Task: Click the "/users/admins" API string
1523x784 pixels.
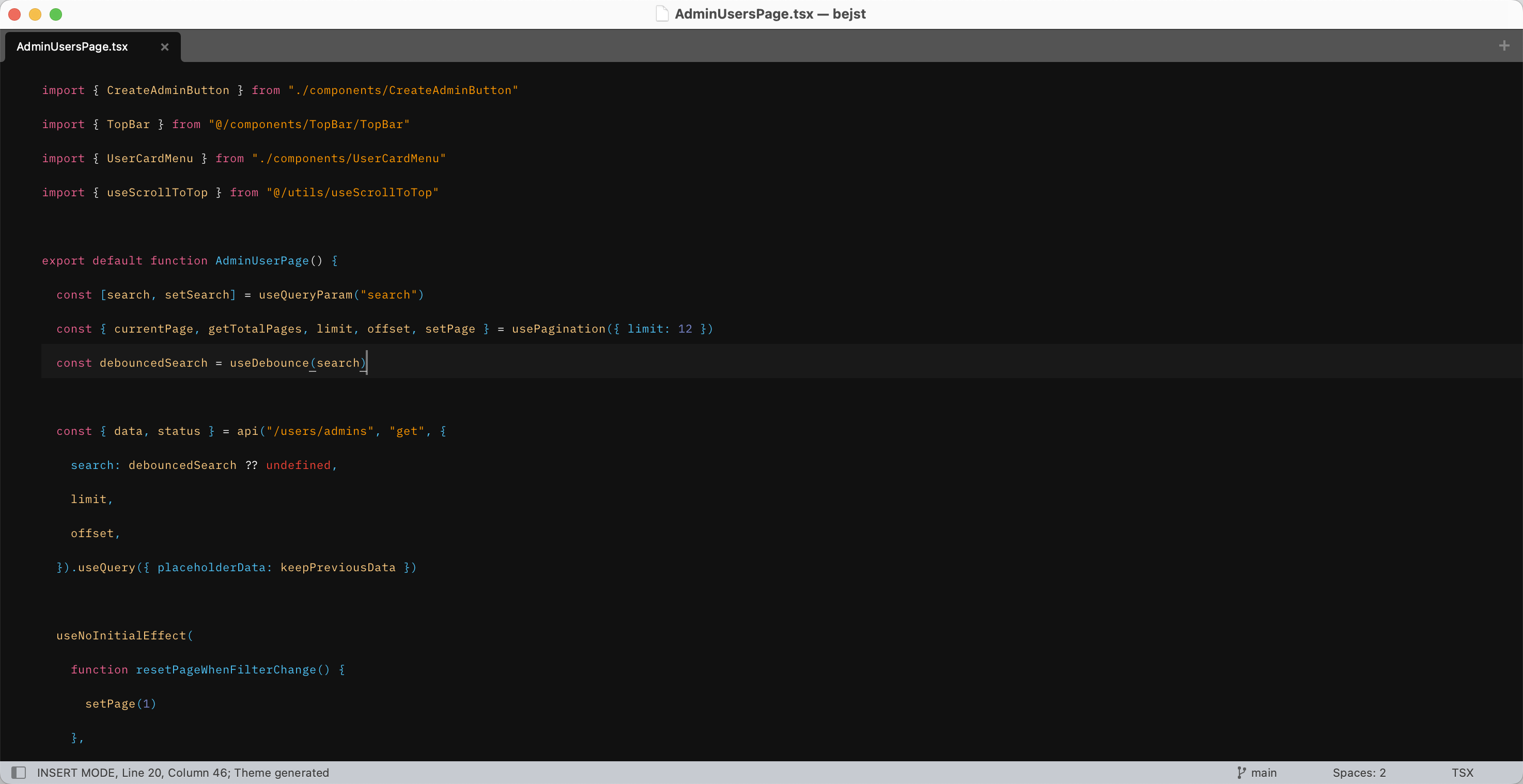Action: [320, 430]
